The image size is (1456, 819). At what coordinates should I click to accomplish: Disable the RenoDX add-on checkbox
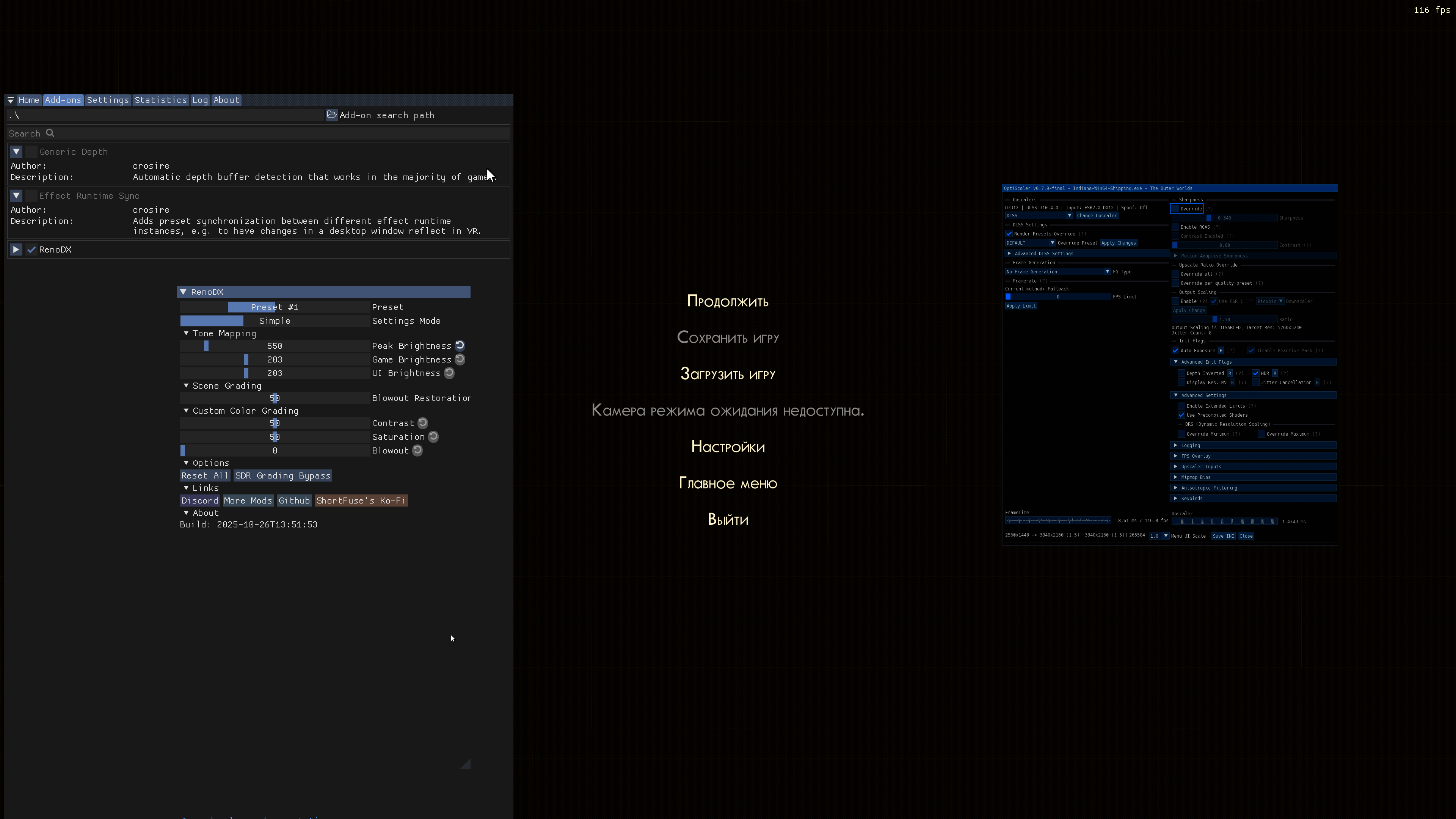[x=31, y=249]
